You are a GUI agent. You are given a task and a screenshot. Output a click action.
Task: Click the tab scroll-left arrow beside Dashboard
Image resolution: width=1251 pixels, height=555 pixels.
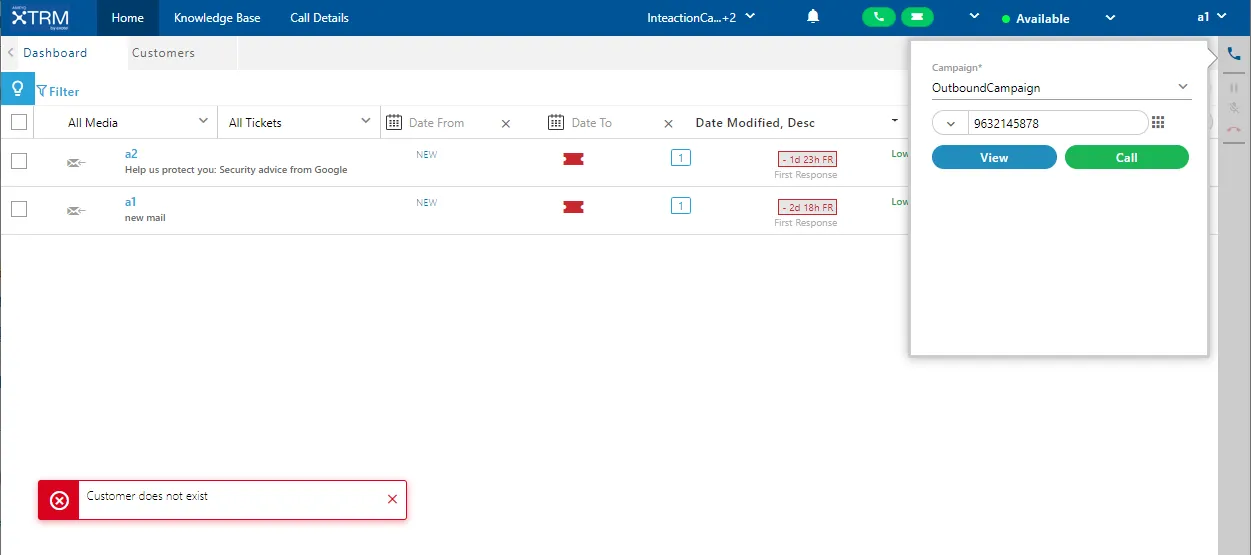(10, 53)
